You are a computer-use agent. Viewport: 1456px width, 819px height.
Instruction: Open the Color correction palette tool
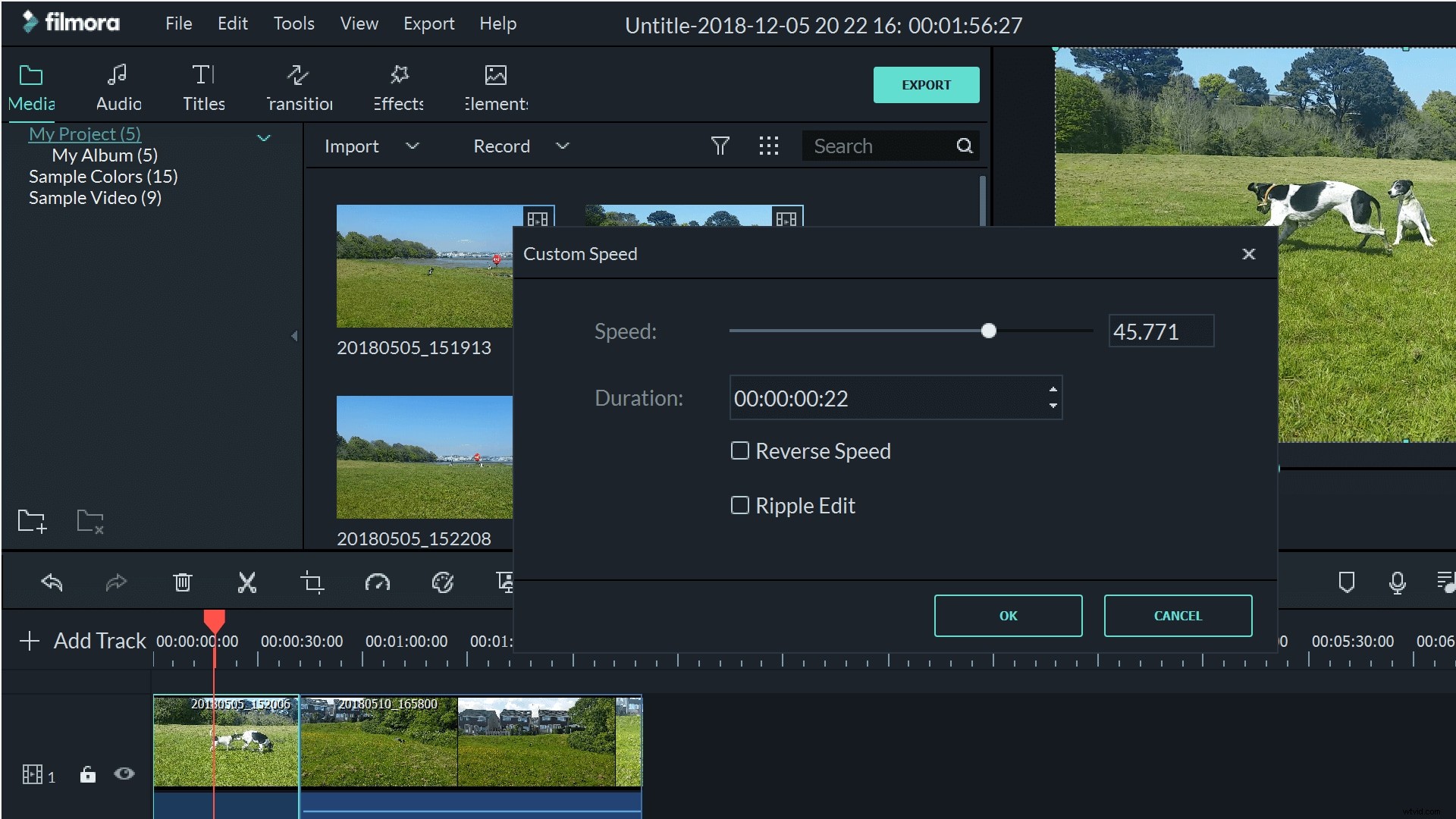click(443, 582)
